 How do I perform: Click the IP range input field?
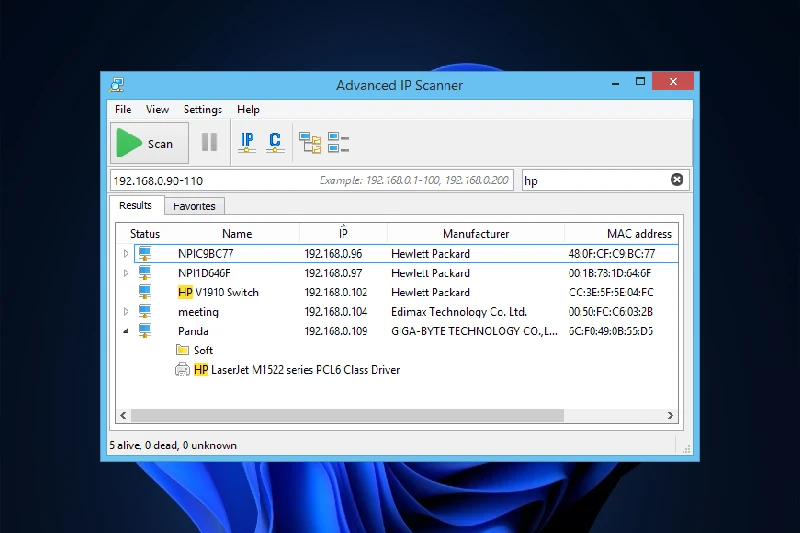point(312,181)
